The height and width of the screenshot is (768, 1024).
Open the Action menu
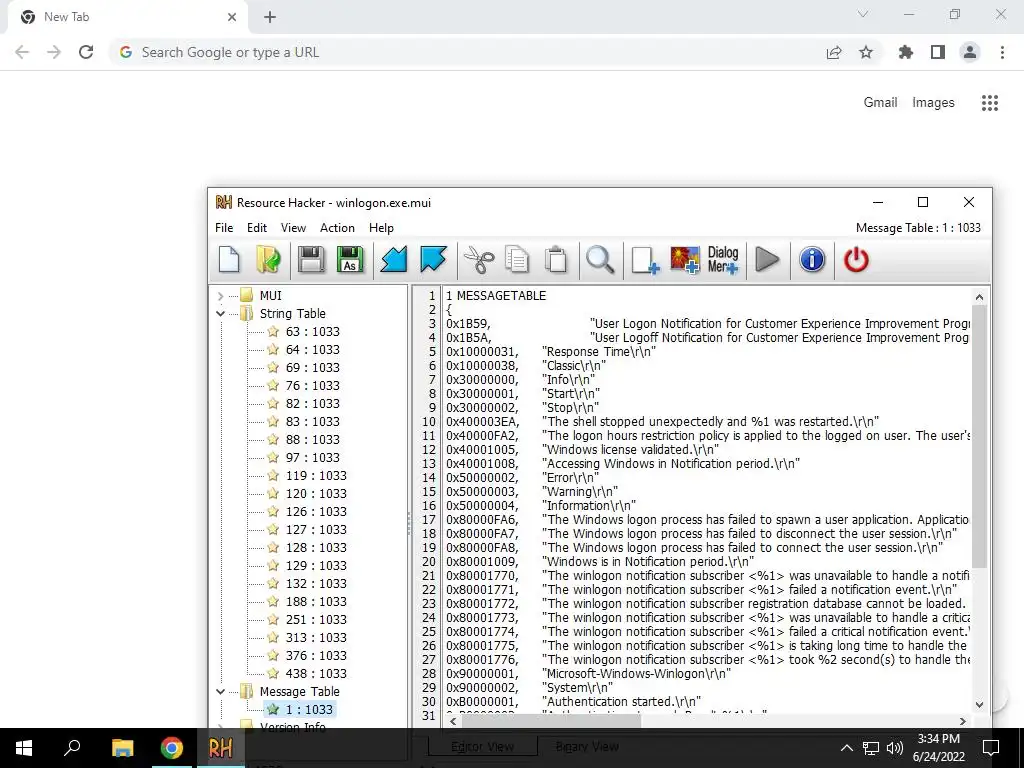point(337,228)
